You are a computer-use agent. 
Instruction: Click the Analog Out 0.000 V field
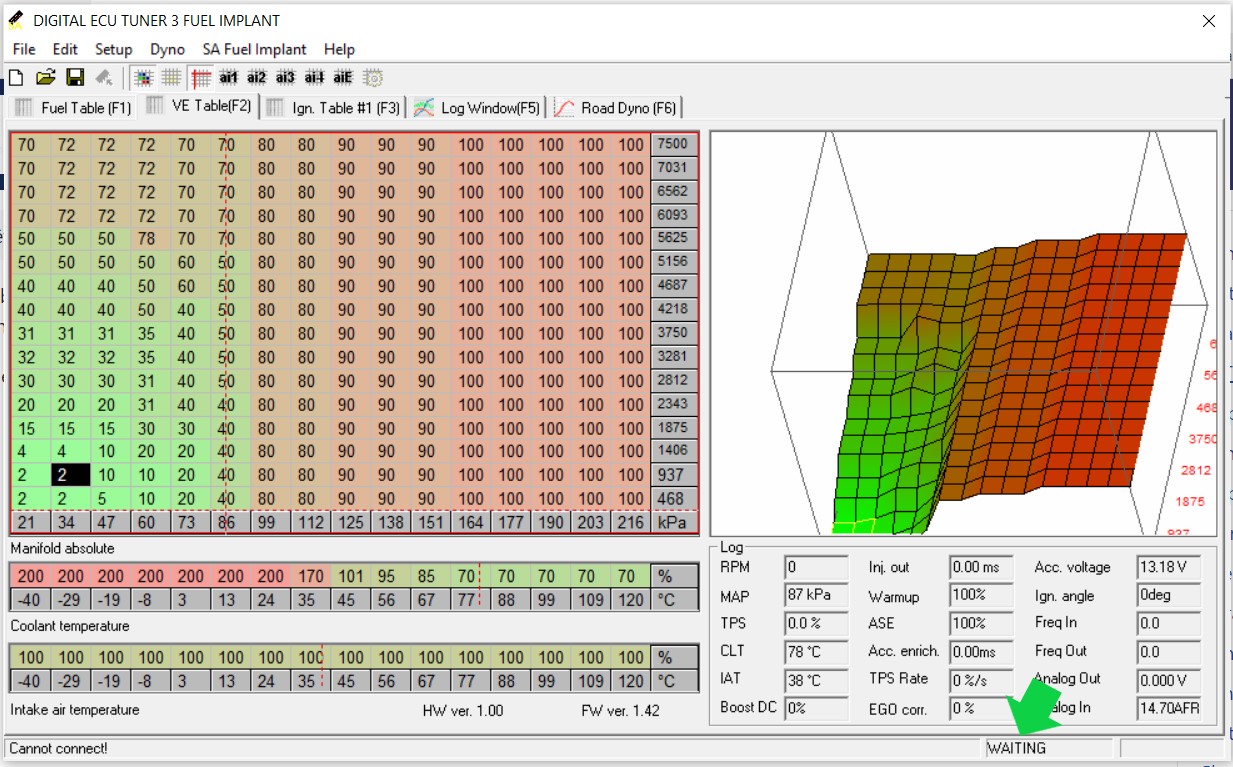pyautogui.click(x=1168, y=679)
